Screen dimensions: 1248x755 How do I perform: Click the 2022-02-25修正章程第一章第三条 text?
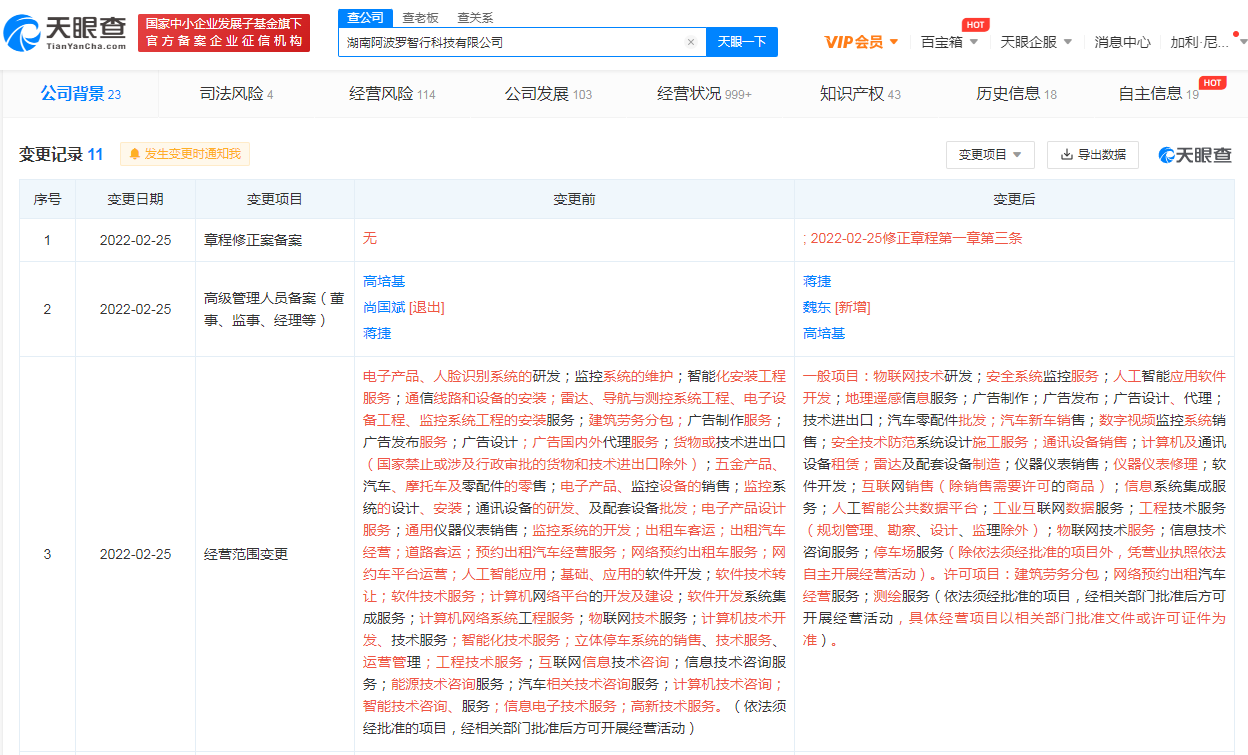click(x=912, y=238)
